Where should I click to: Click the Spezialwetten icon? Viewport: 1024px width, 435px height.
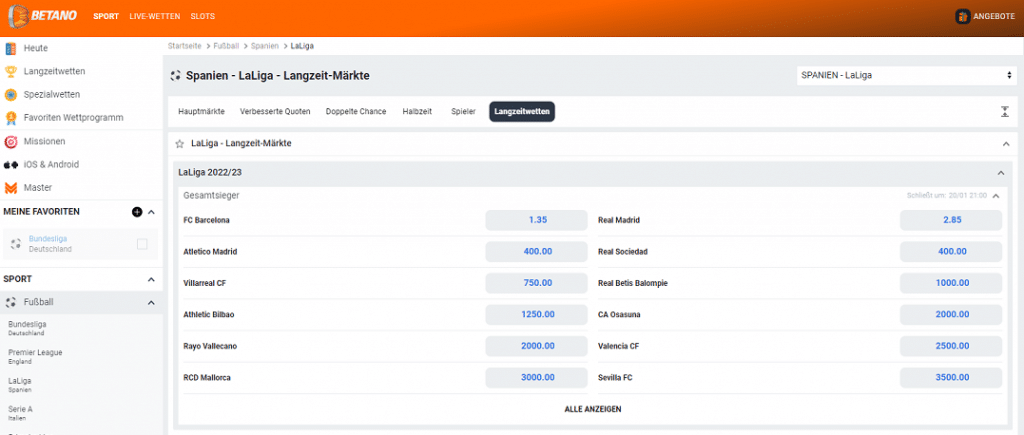(x=10, y=95)
